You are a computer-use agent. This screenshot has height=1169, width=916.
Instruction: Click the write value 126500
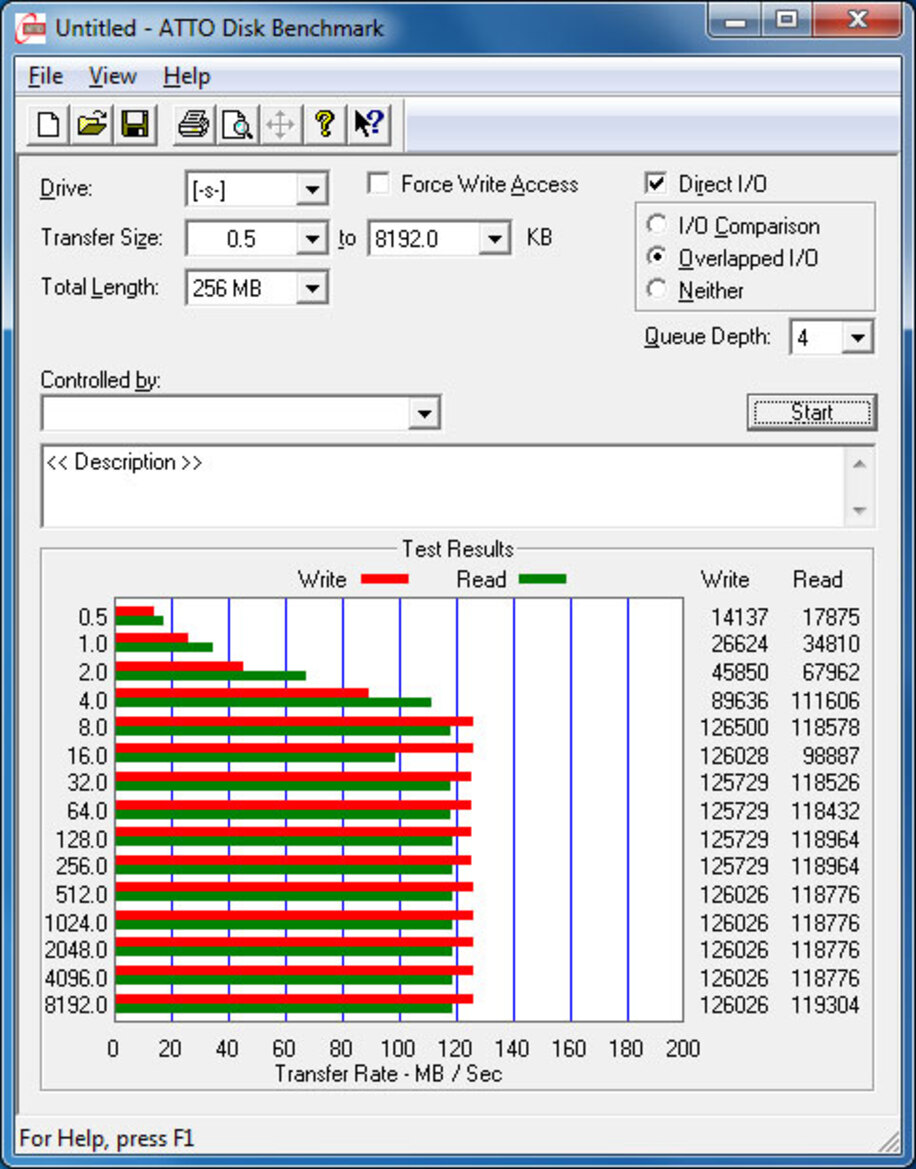point(733,728)
